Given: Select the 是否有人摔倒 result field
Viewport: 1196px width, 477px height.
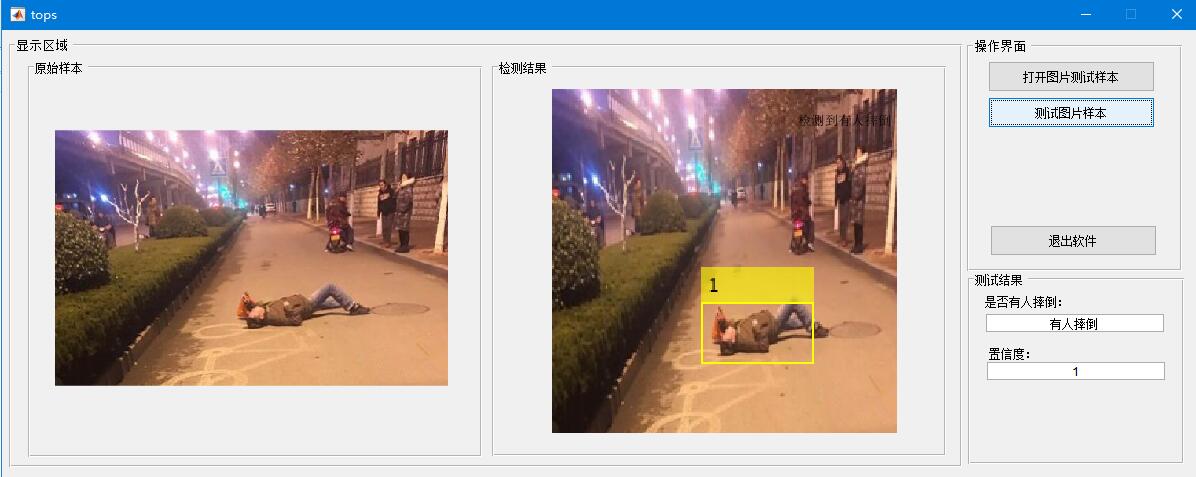Looking at the screenshot, I should click(1075, 324).
